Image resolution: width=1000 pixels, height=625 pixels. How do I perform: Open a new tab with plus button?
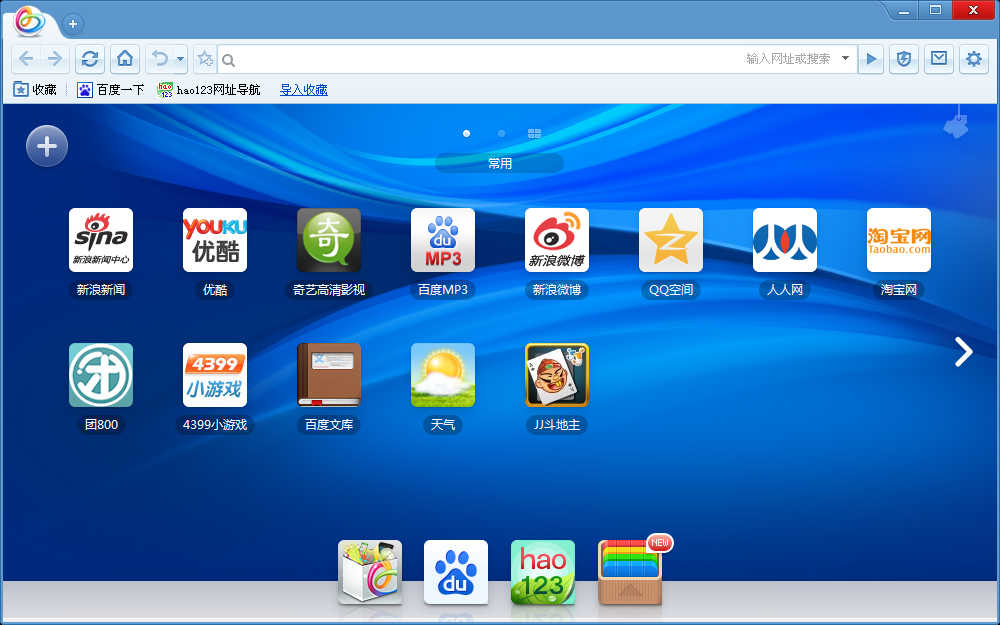point(73,24)
